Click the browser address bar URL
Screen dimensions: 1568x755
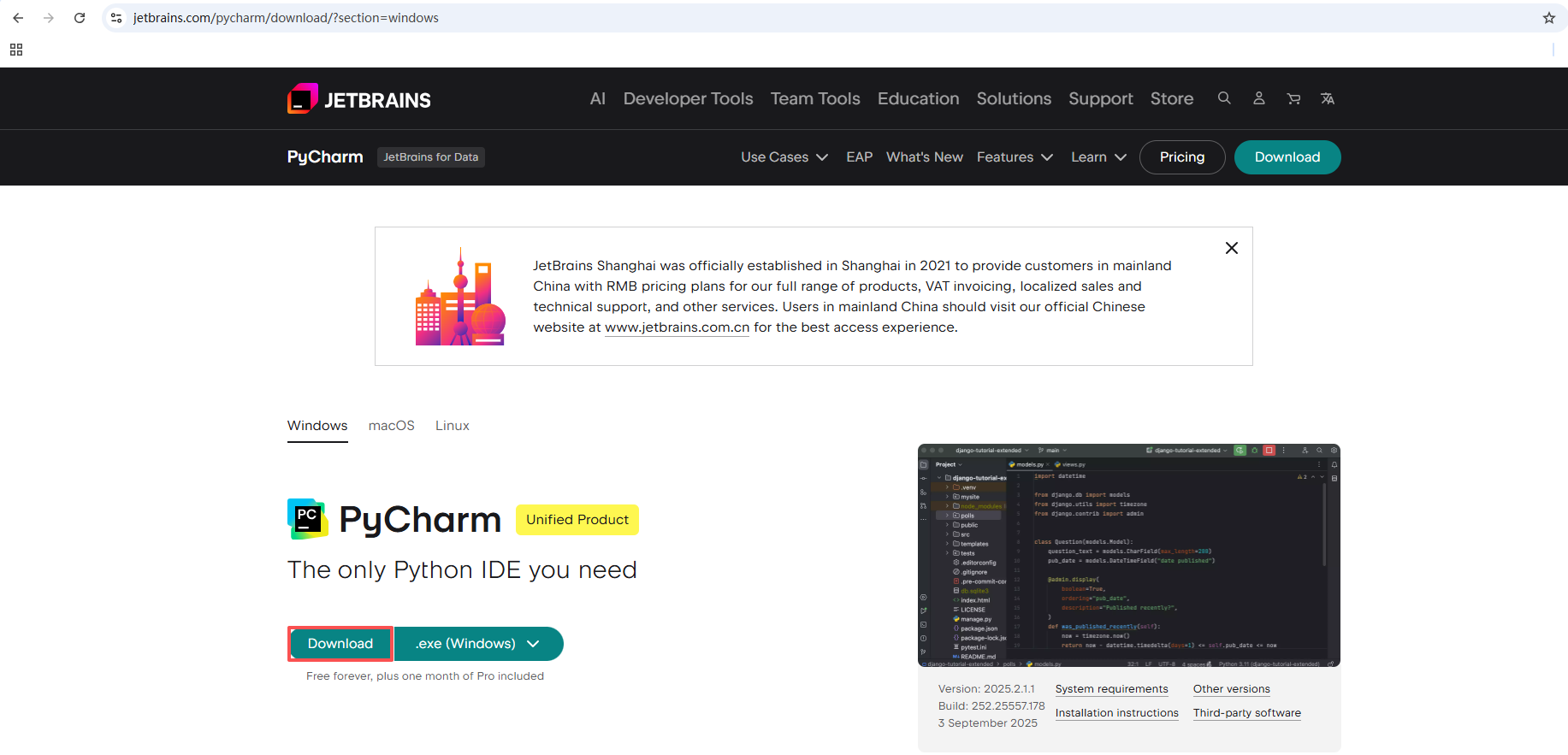click(286, 18)
